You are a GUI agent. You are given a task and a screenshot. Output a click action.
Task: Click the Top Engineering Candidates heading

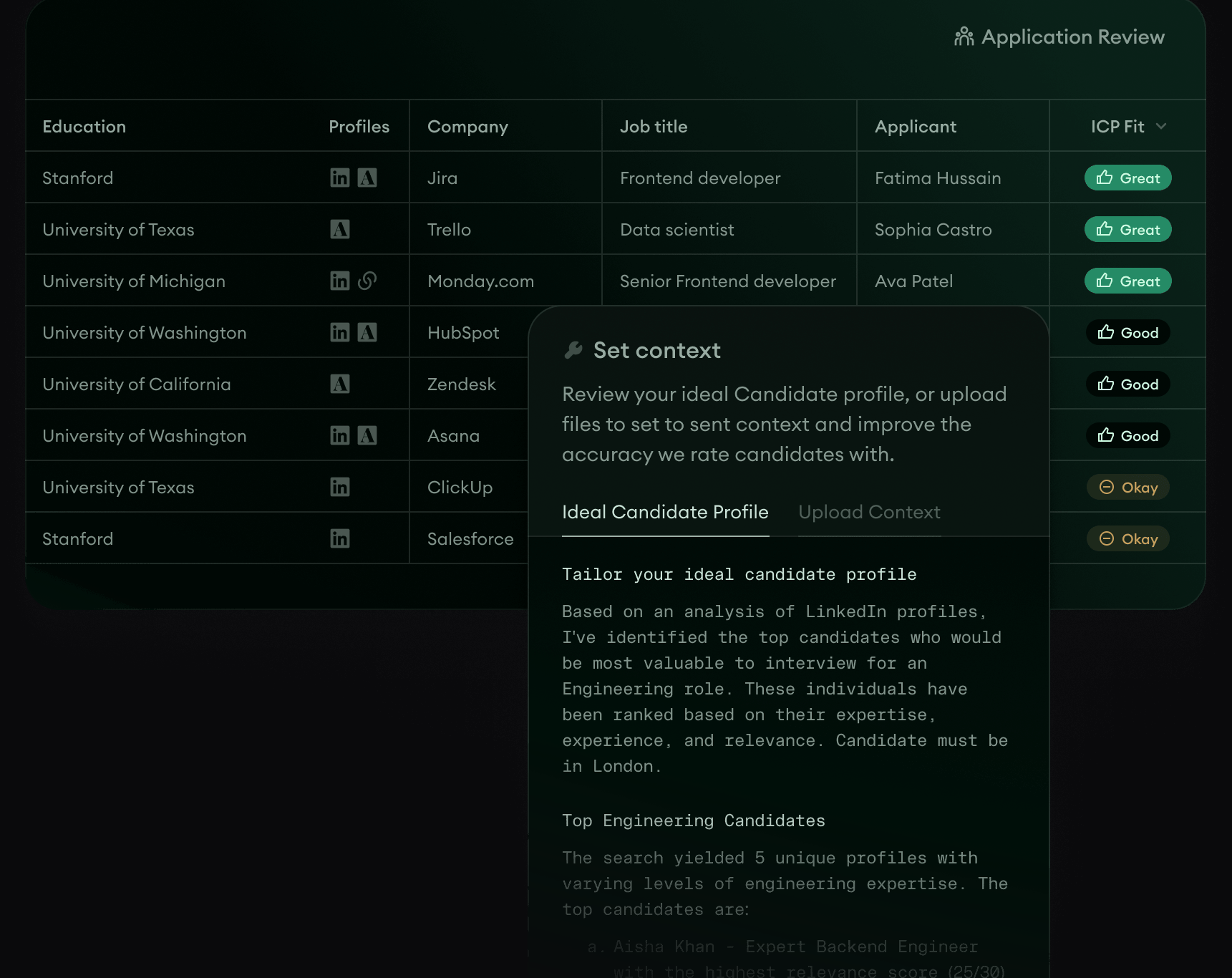coord(693,820)
